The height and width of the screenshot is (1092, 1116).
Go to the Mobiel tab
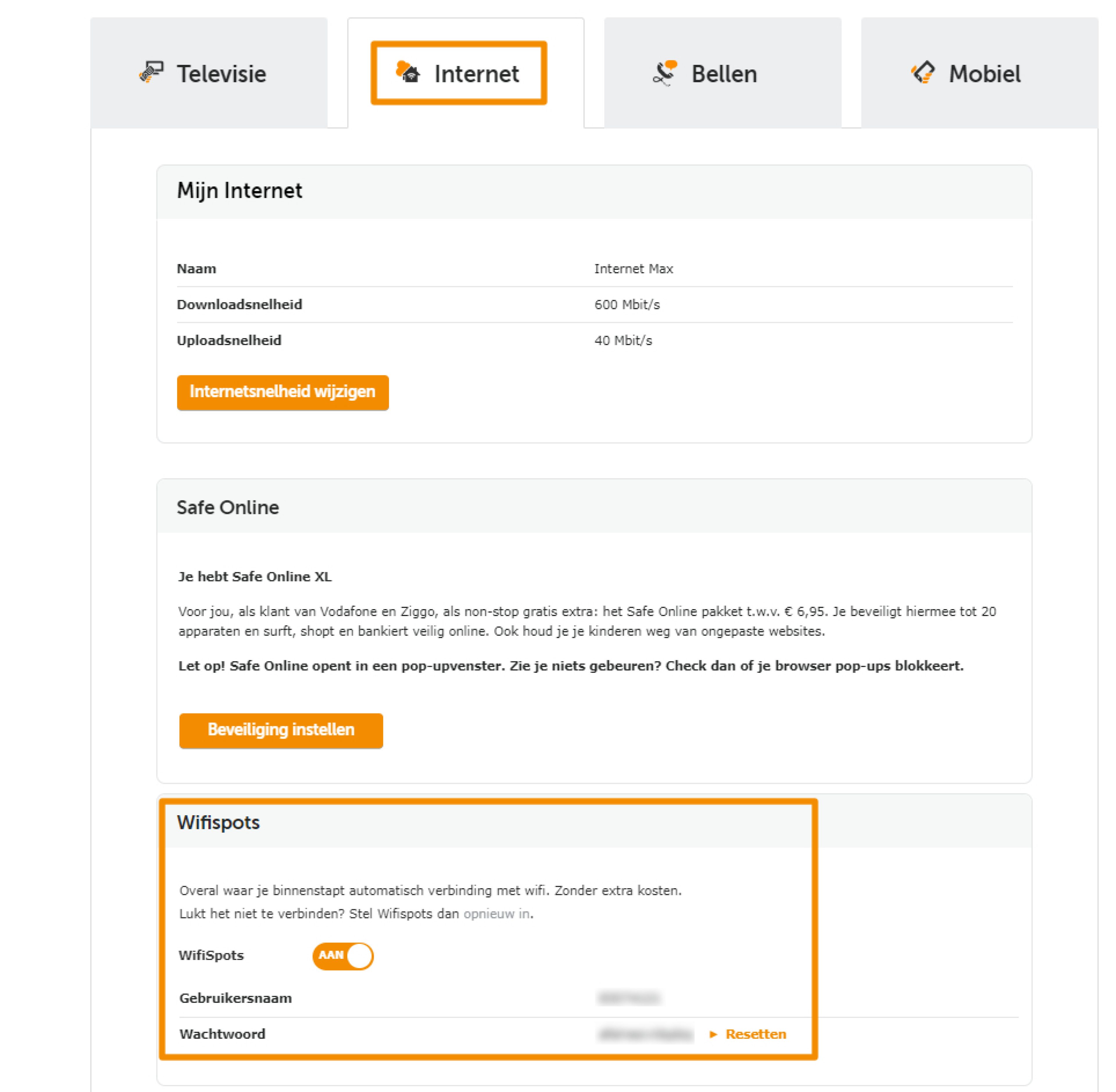[x=984, y=74]
